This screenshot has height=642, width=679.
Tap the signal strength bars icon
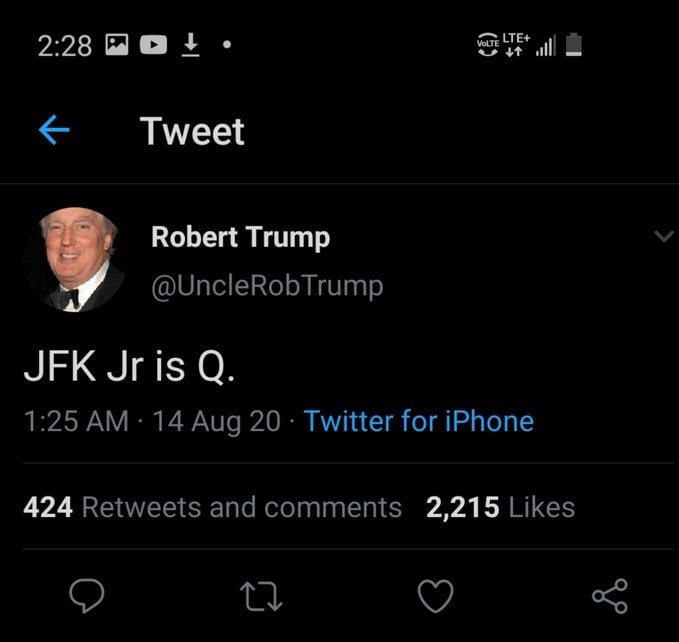coord(546,47)
